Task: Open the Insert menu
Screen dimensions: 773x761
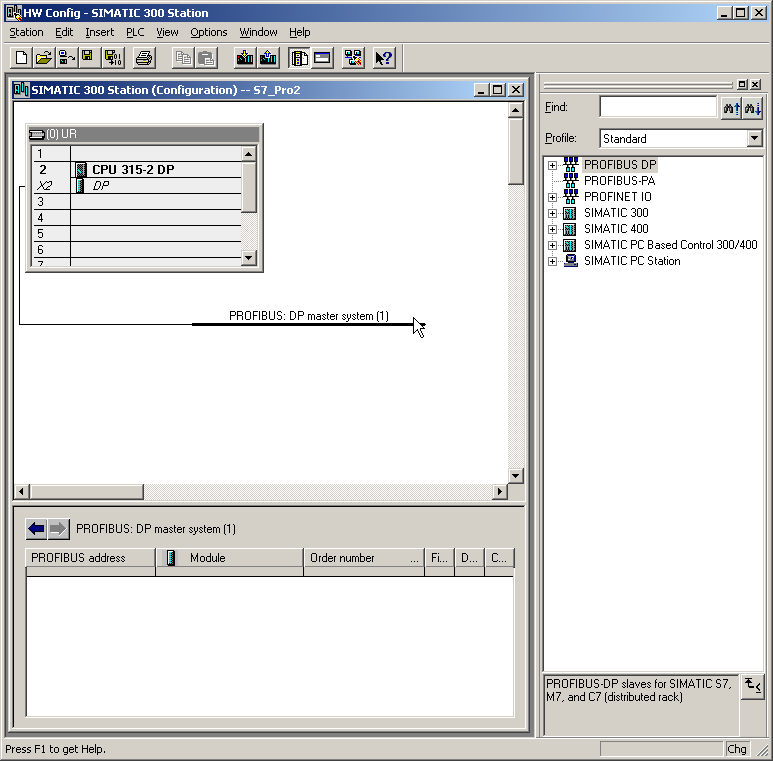Action: click(x=100, y=33)
